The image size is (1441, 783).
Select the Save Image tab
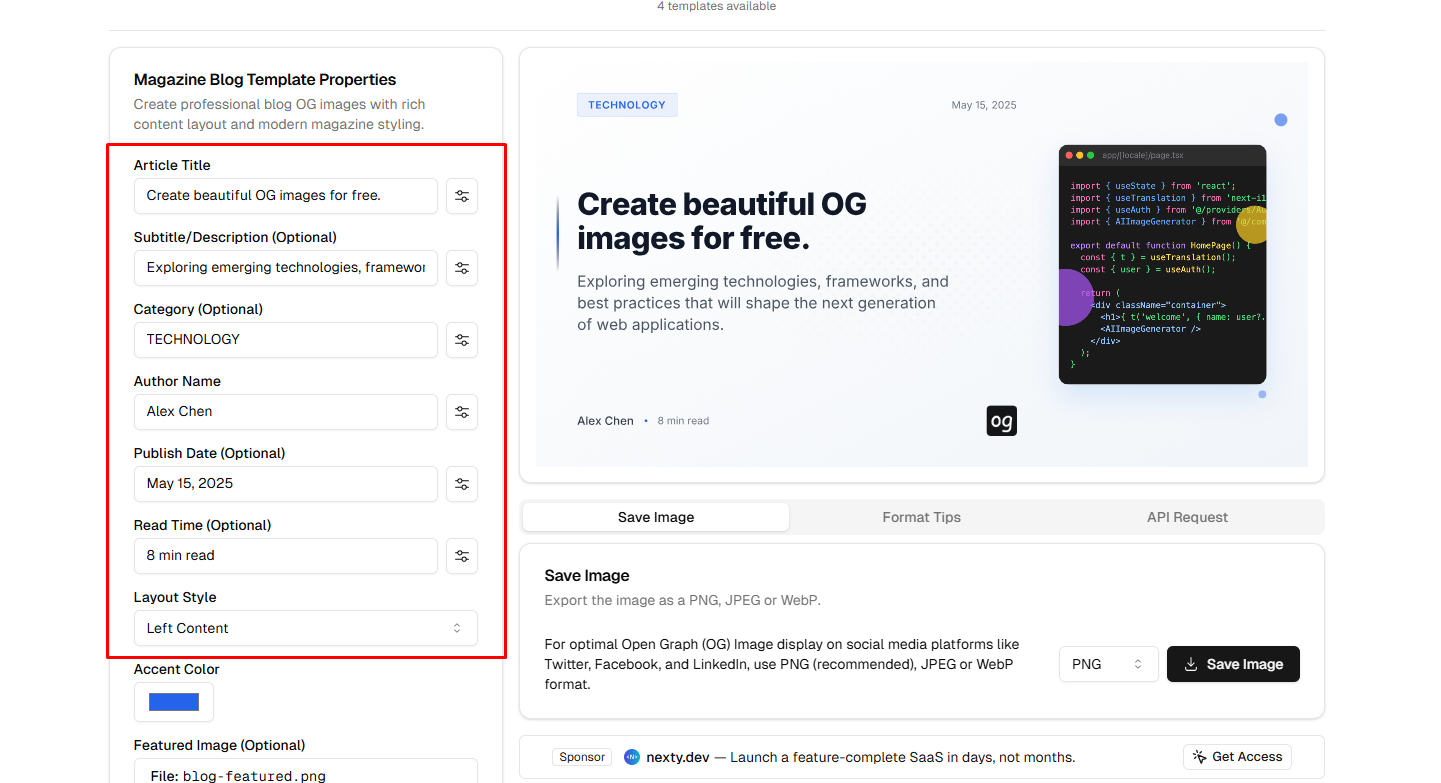[x=656, y=517]
